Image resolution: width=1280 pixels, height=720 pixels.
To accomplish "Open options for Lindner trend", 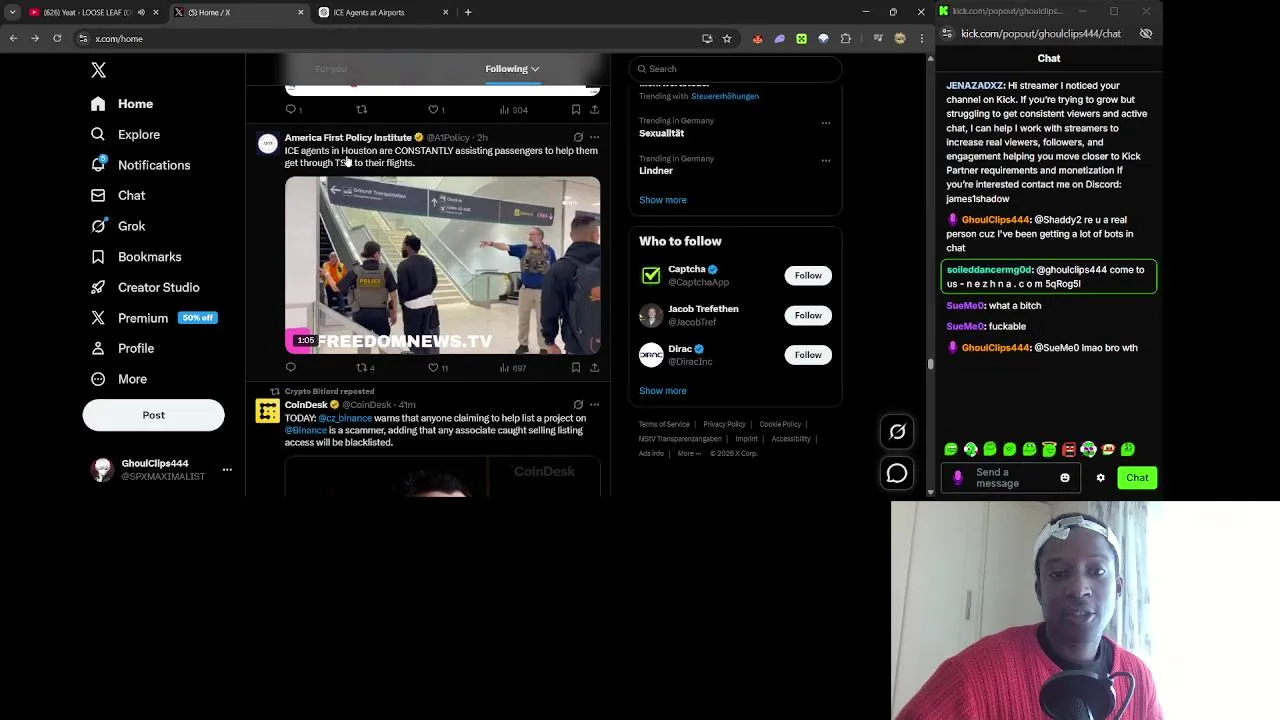I will point(826,161).
